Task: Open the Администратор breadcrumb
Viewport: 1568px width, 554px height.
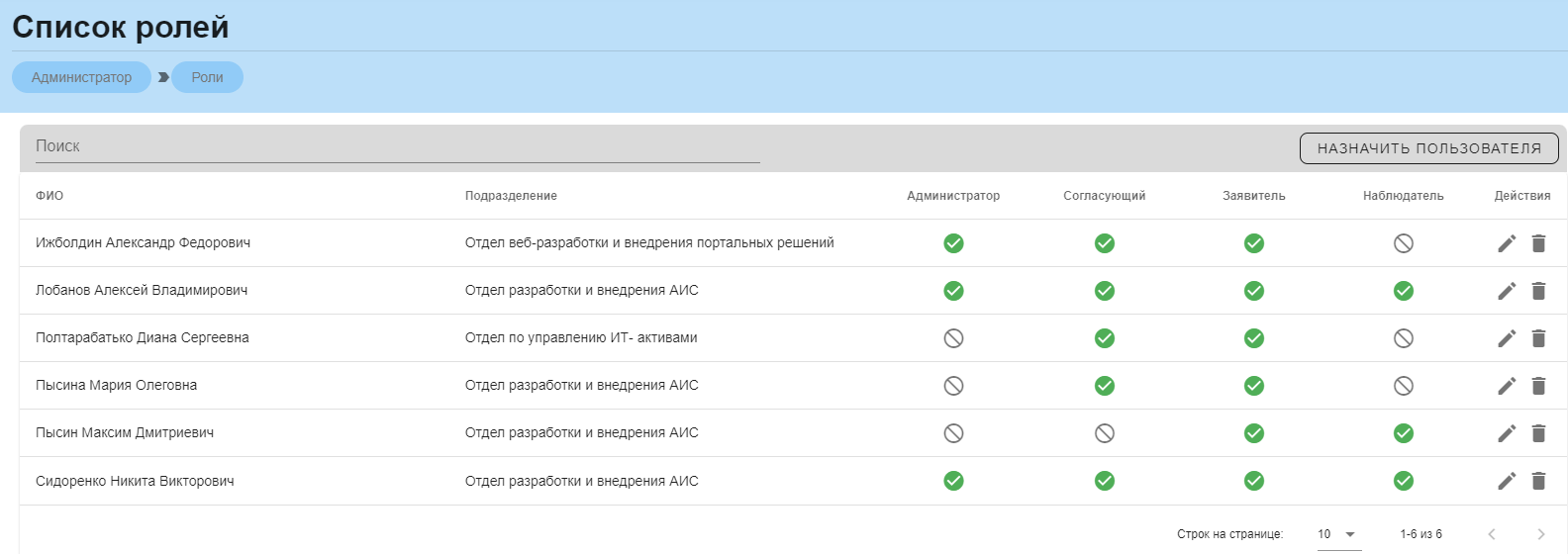Action: pyautogui.click(x=81, y=77)
